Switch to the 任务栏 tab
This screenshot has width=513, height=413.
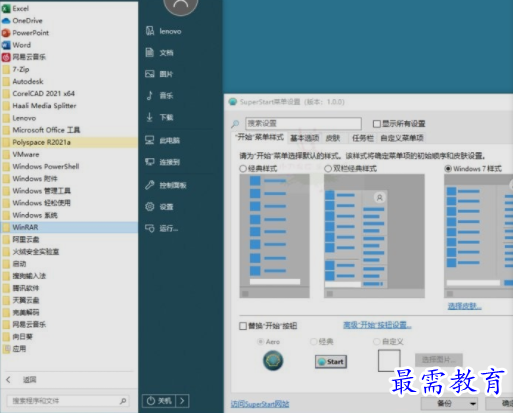pyautogui.click(x=363, y=138)
